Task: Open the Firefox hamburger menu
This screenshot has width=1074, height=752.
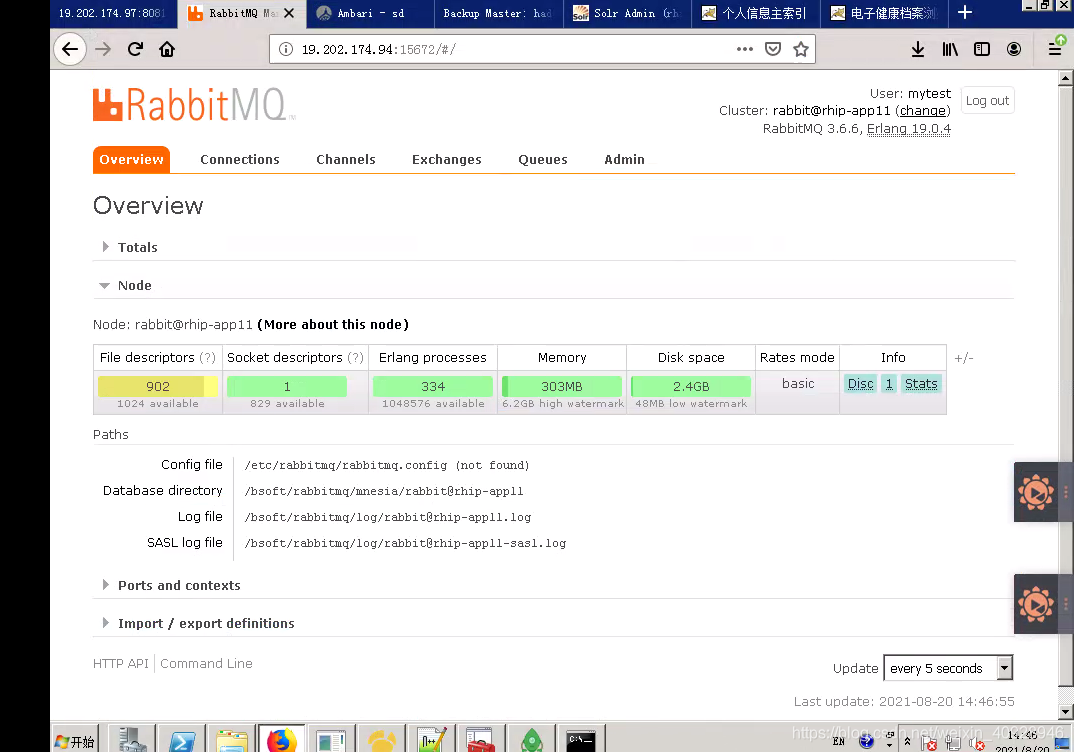Action: (1055, 49)
